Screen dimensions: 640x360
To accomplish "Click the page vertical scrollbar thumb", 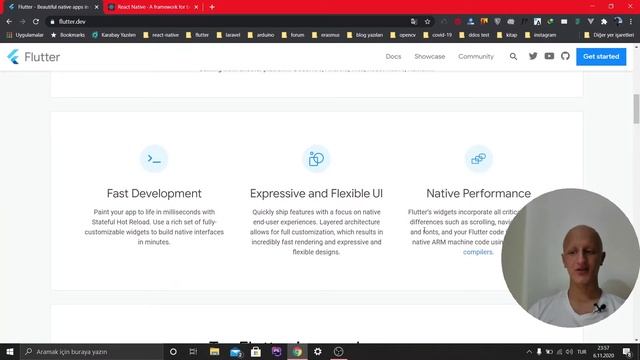I will click(x=636, y=109).
